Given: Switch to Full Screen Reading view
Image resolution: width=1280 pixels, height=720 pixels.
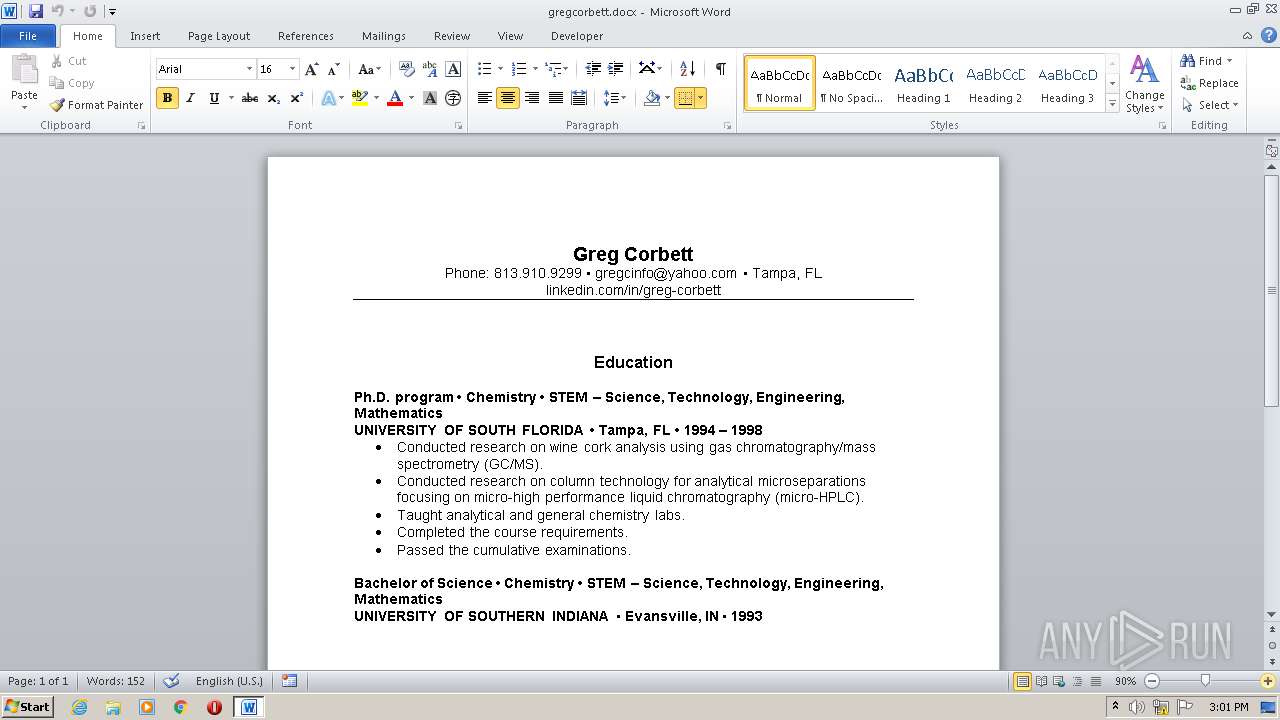Looking at the screenshot, I should [x=1041, y=681].
